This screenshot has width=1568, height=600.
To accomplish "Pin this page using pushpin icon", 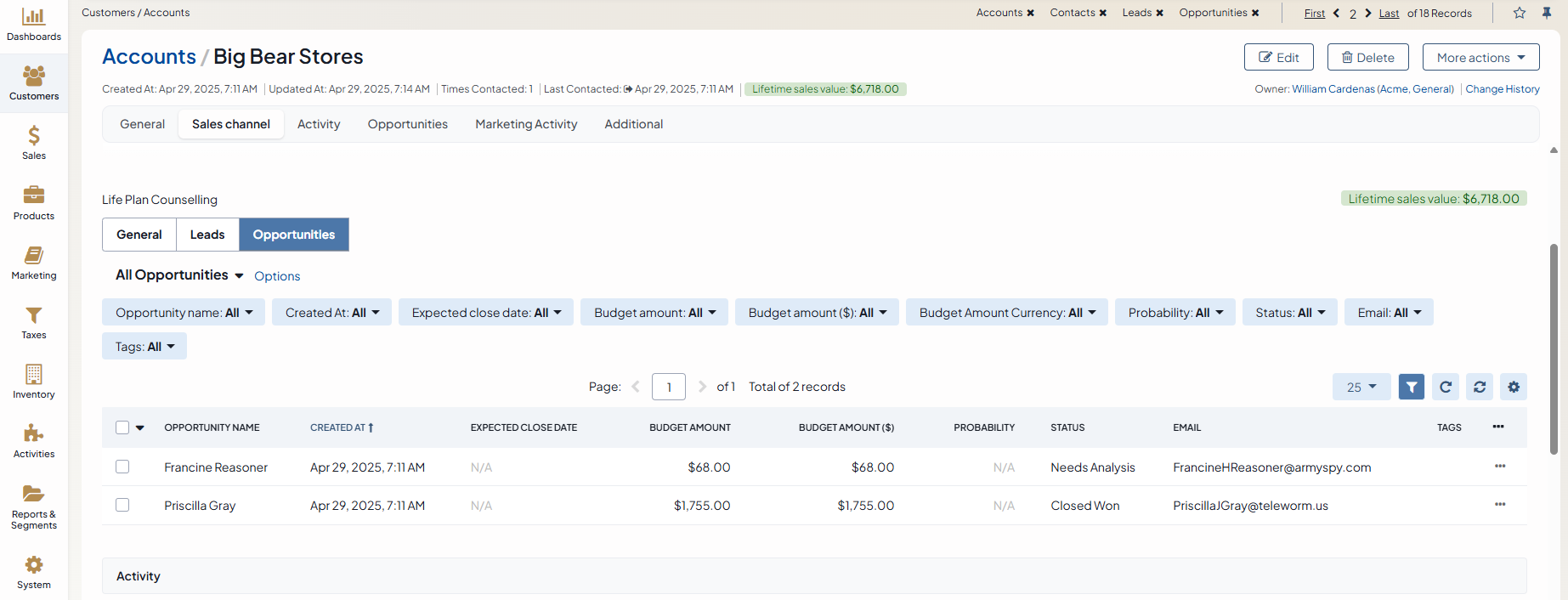I will pyautogui.click(x=1547, y=13).
